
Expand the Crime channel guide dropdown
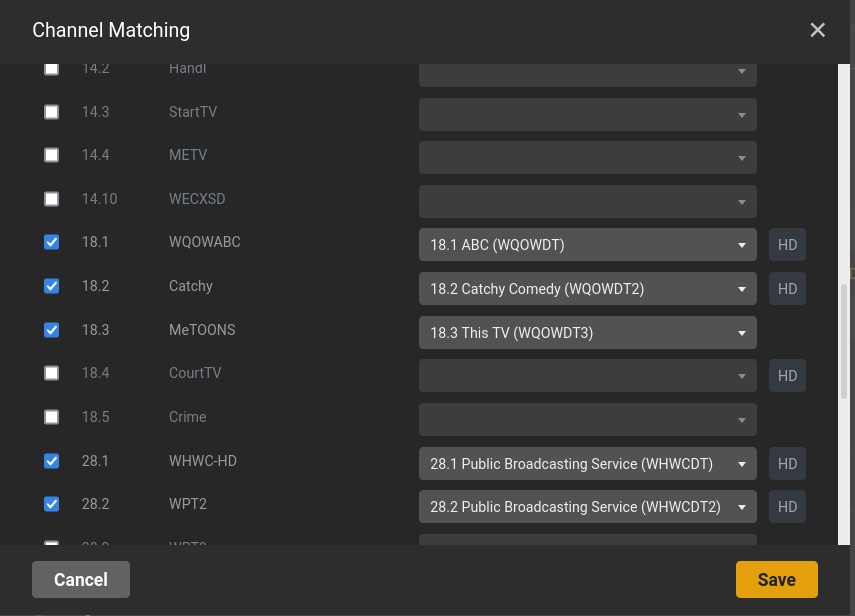[588, 420]
